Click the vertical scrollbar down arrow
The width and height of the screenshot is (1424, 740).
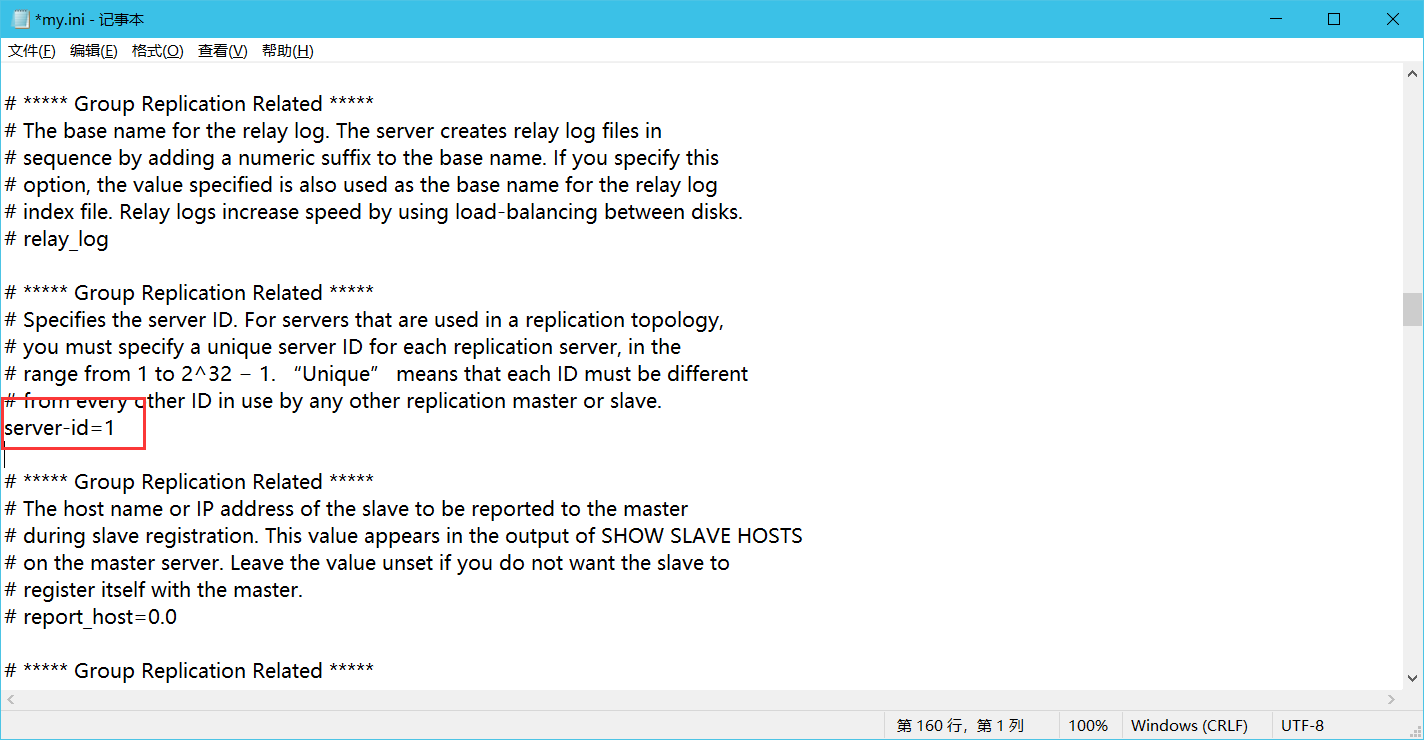(x=1412, y=679)
